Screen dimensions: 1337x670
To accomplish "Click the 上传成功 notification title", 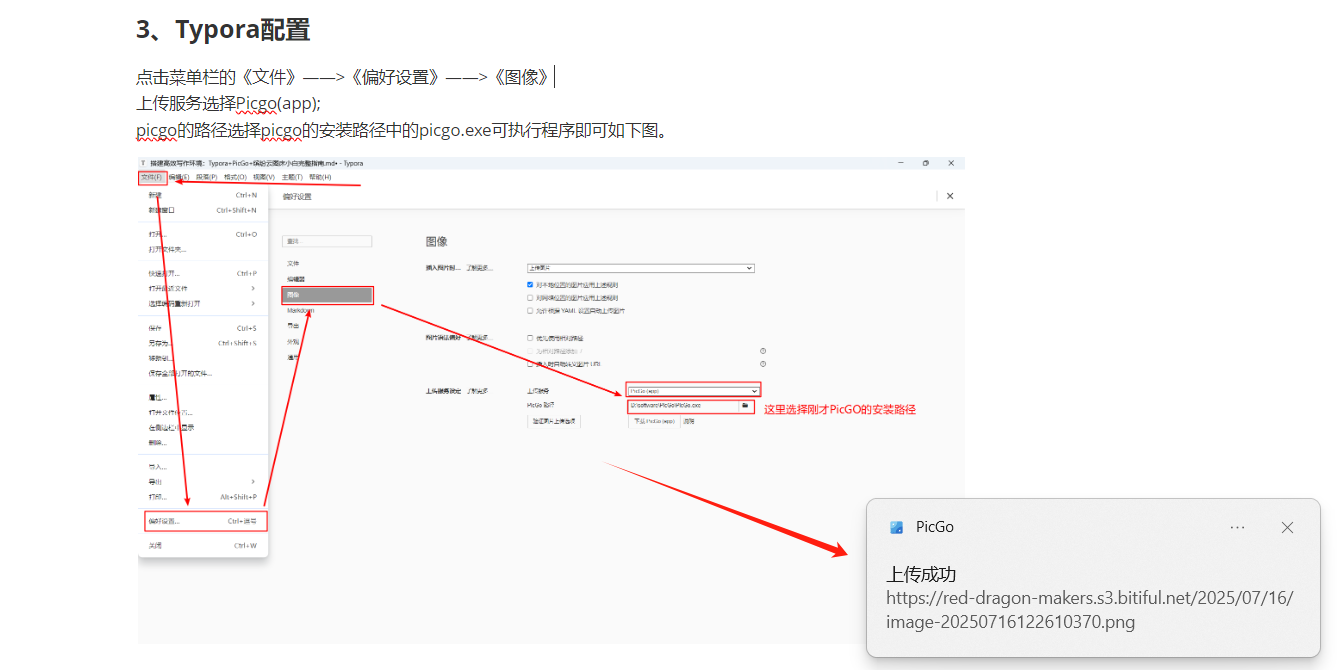I will [921, 574].
